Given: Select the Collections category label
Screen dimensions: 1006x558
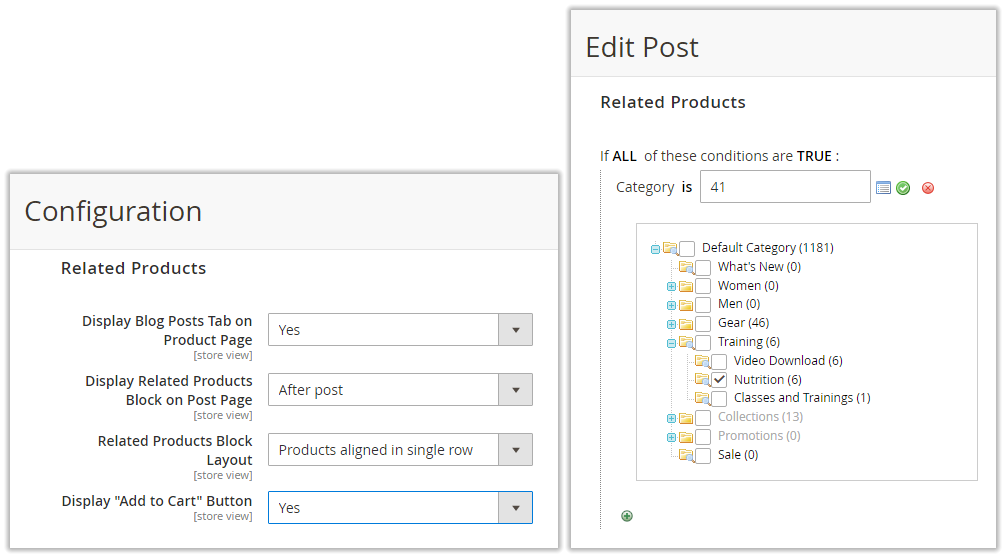Looking at the screenshot, I should click(x=760, y=417).
